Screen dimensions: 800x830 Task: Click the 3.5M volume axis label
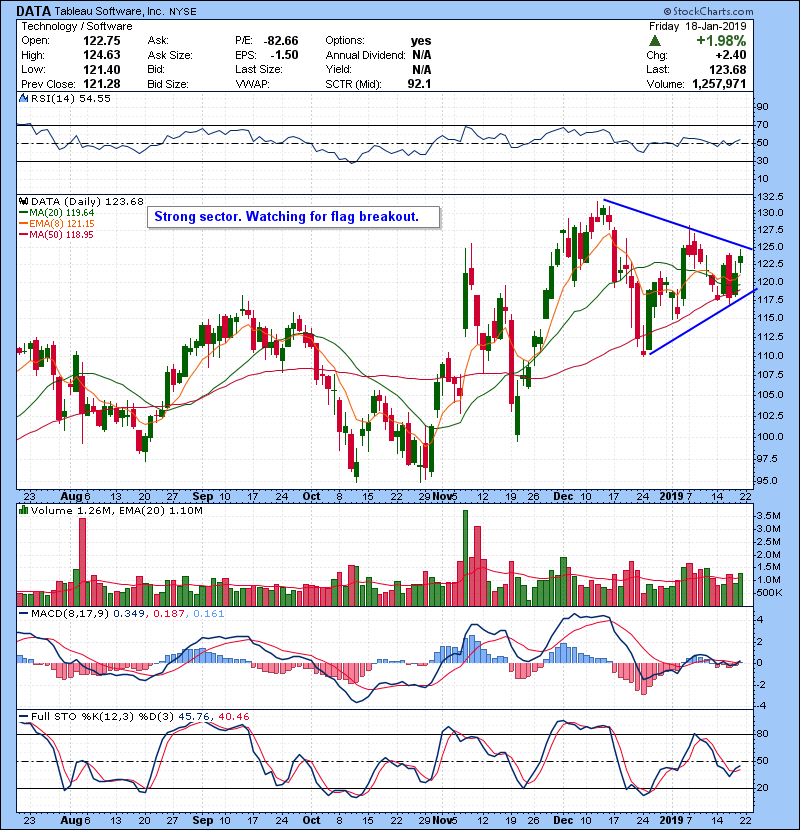click(769, 516)
